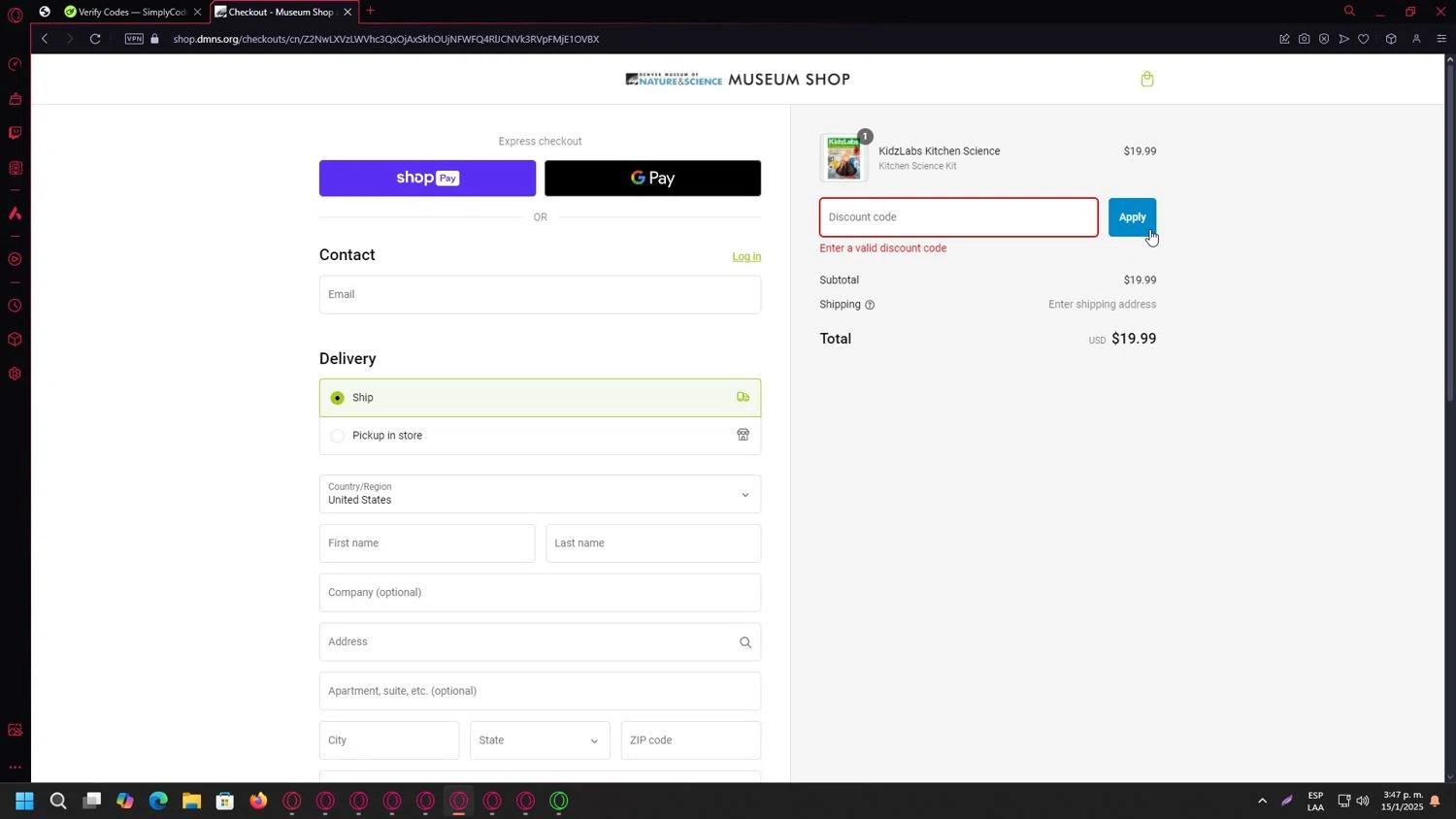Close the Checkout Museum Shop tab
This screenshot has width=1456, height=819.
[347, 12]
